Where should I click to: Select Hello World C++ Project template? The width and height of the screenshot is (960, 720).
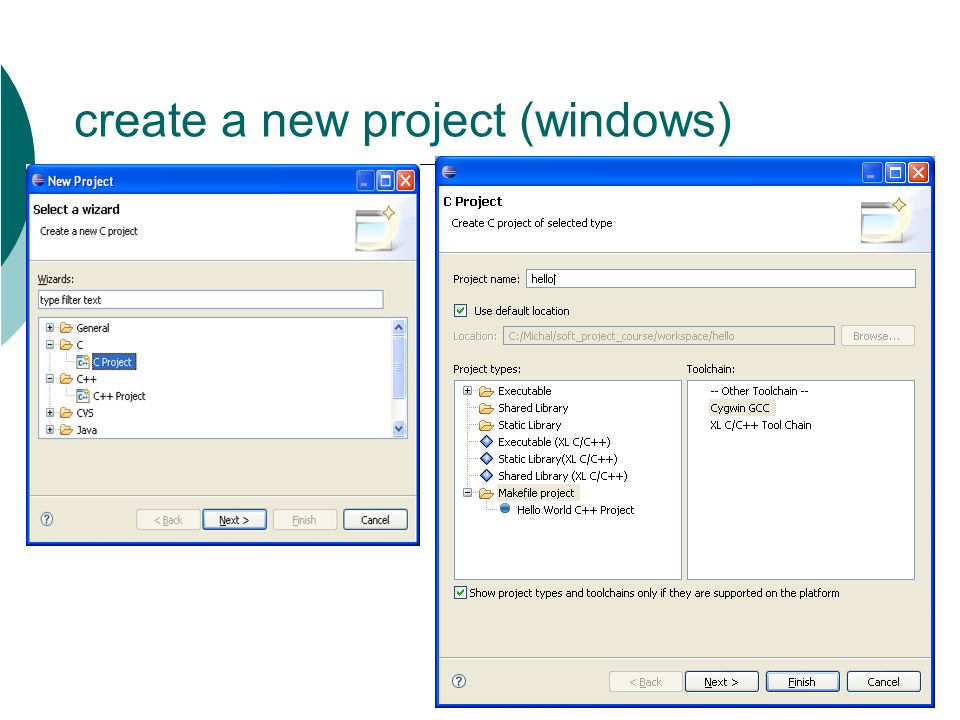(x=576, y=510)
